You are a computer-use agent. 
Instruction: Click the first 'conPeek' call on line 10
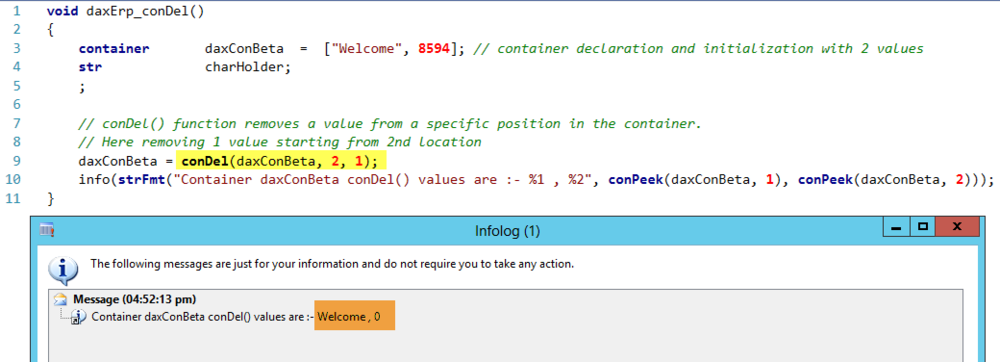coord(636,180)
